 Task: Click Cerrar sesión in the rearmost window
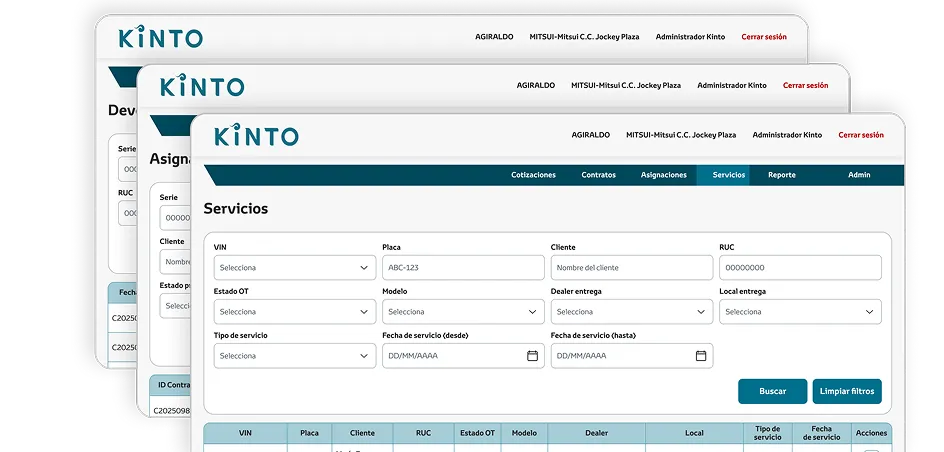click(x=764, y=37)
